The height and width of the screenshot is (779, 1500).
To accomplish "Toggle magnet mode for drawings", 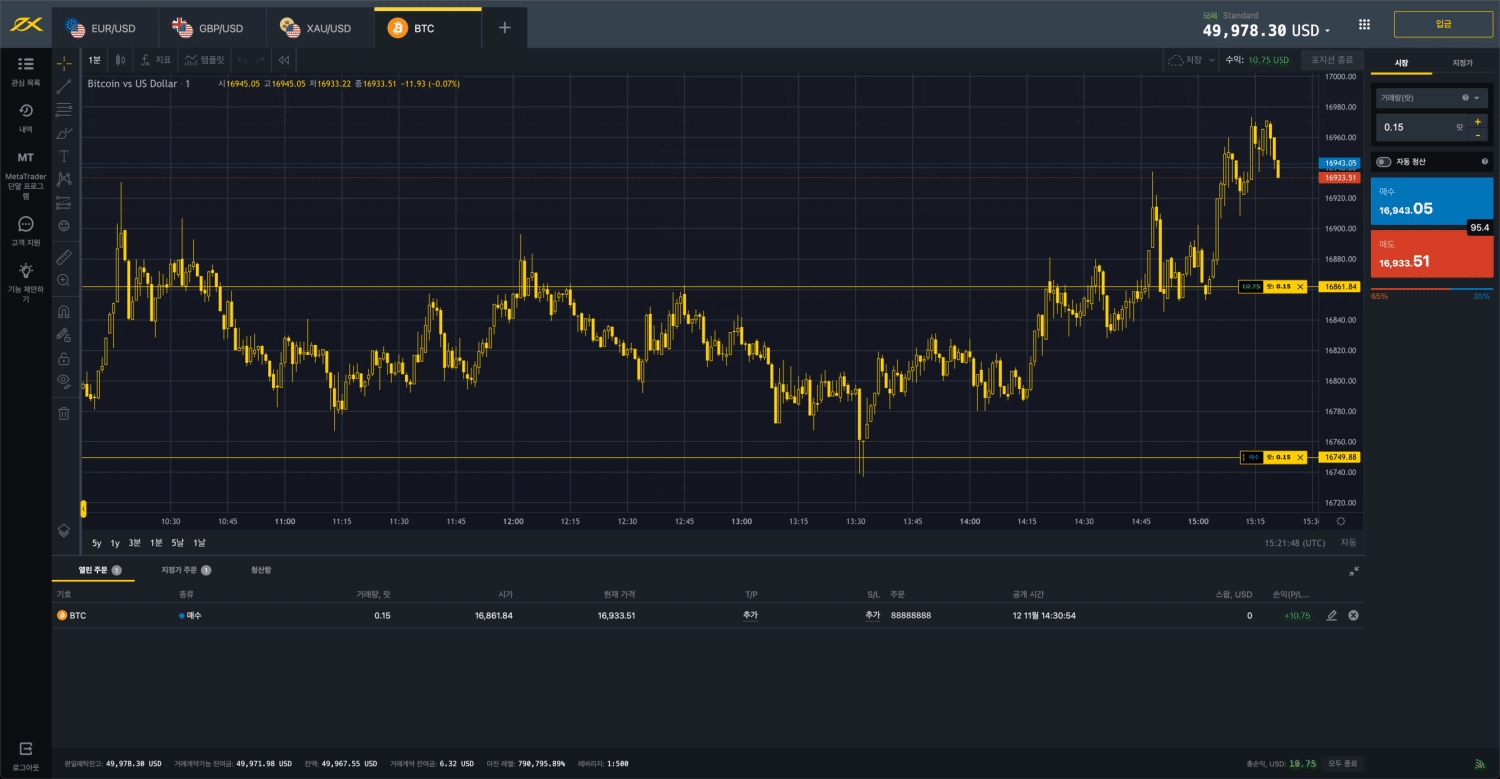I will pyautogui.click(x=64, y=311).
